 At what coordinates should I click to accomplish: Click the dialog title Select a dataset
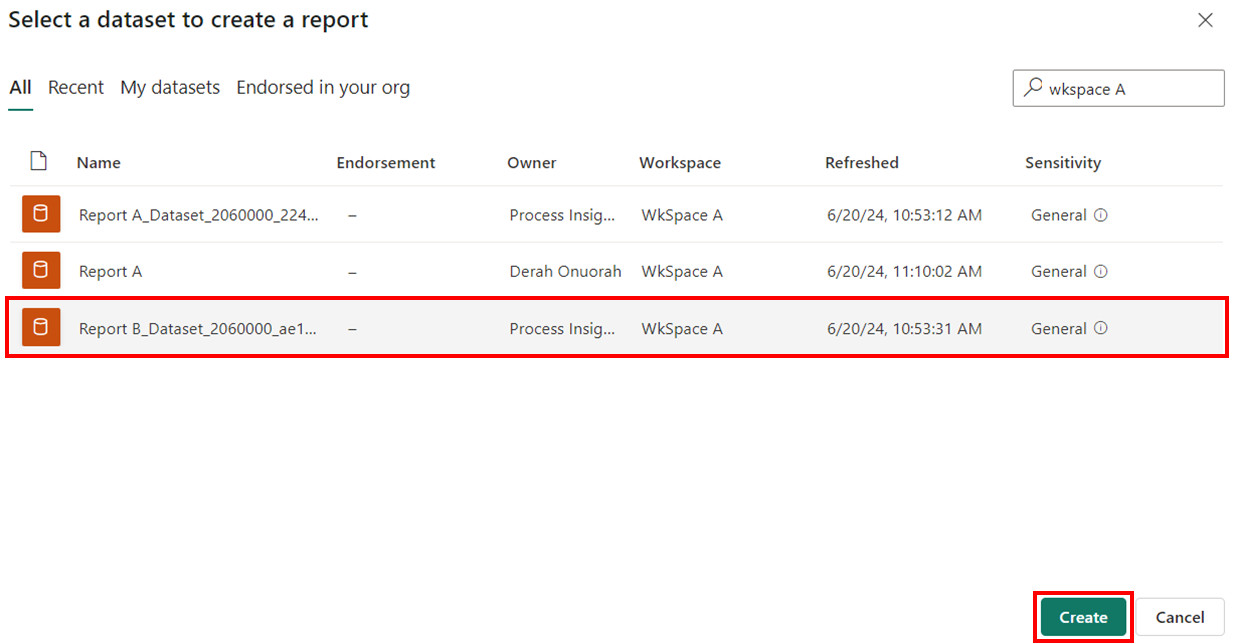[188, 19]
